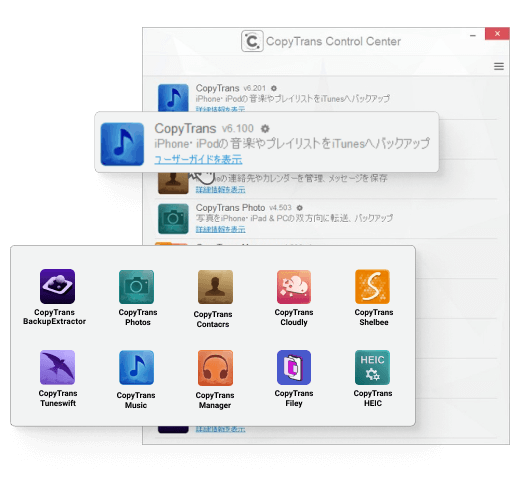
Task: Launch the CopyTrans Cloudly icon
Action: tap(294, 287)
